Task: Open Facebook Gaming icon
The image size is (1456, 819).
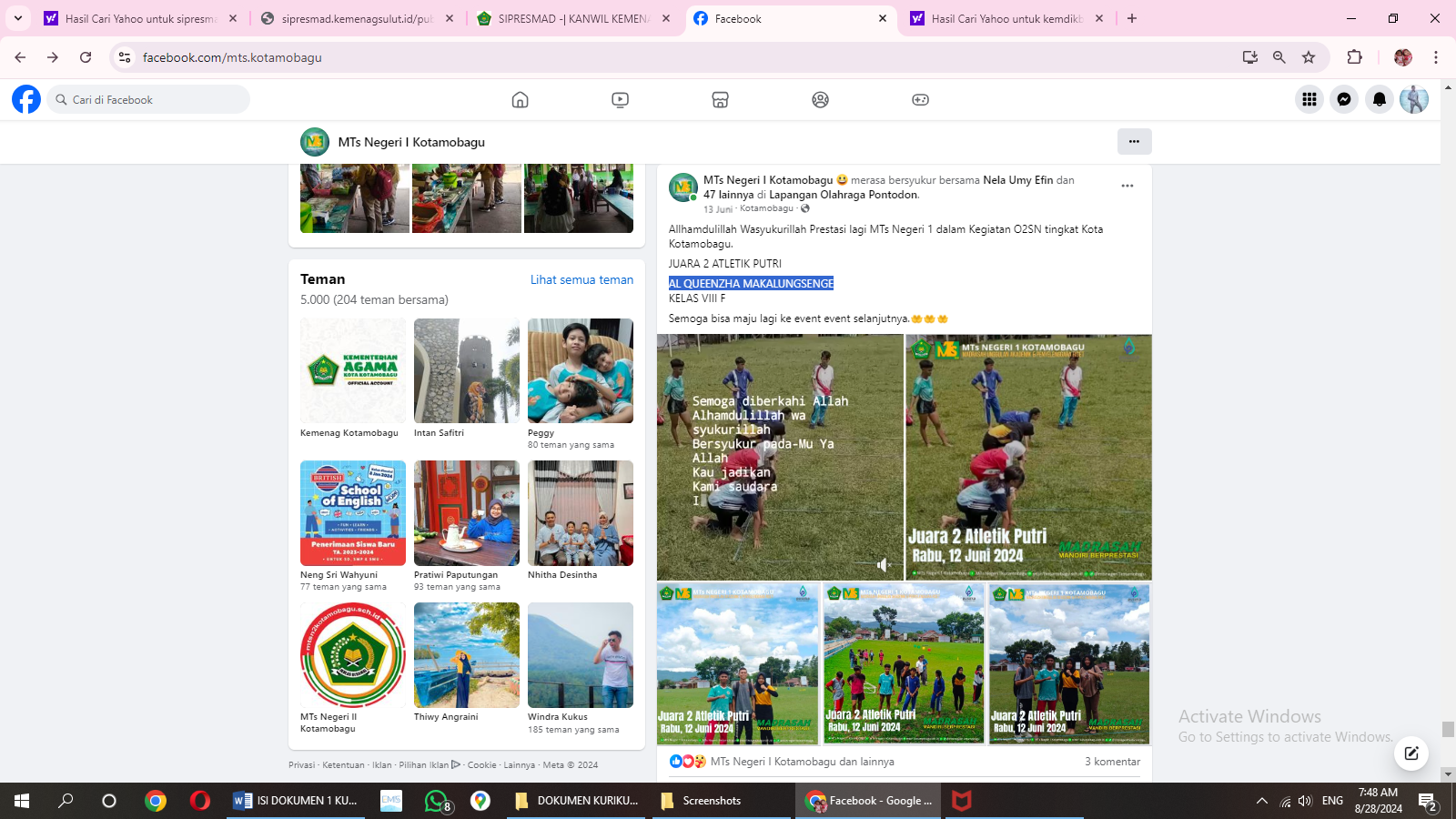Action: [x=920, y=100]
